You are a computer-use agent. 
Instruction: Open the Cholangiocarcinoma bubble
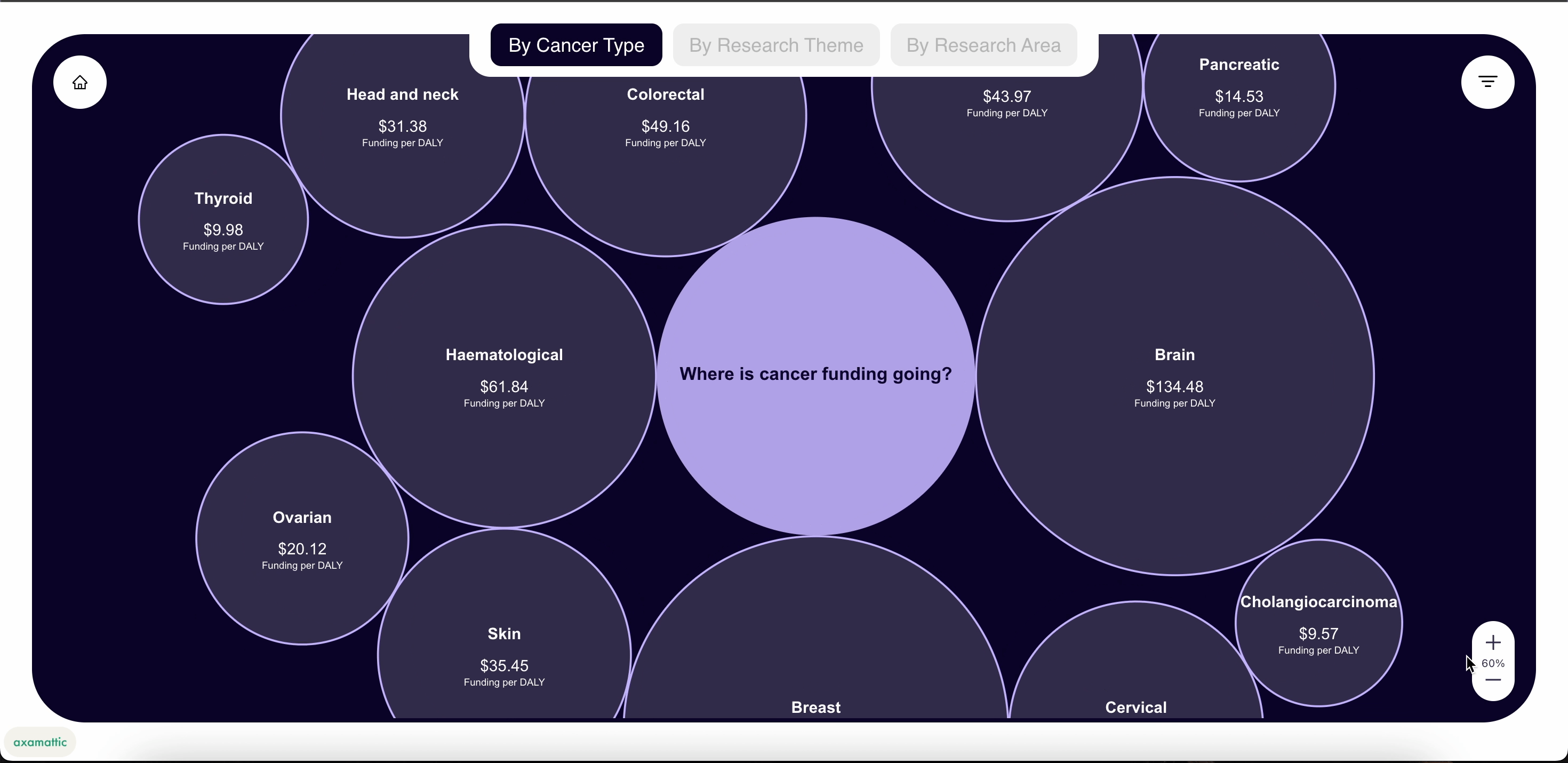(x=1318, y=623)
